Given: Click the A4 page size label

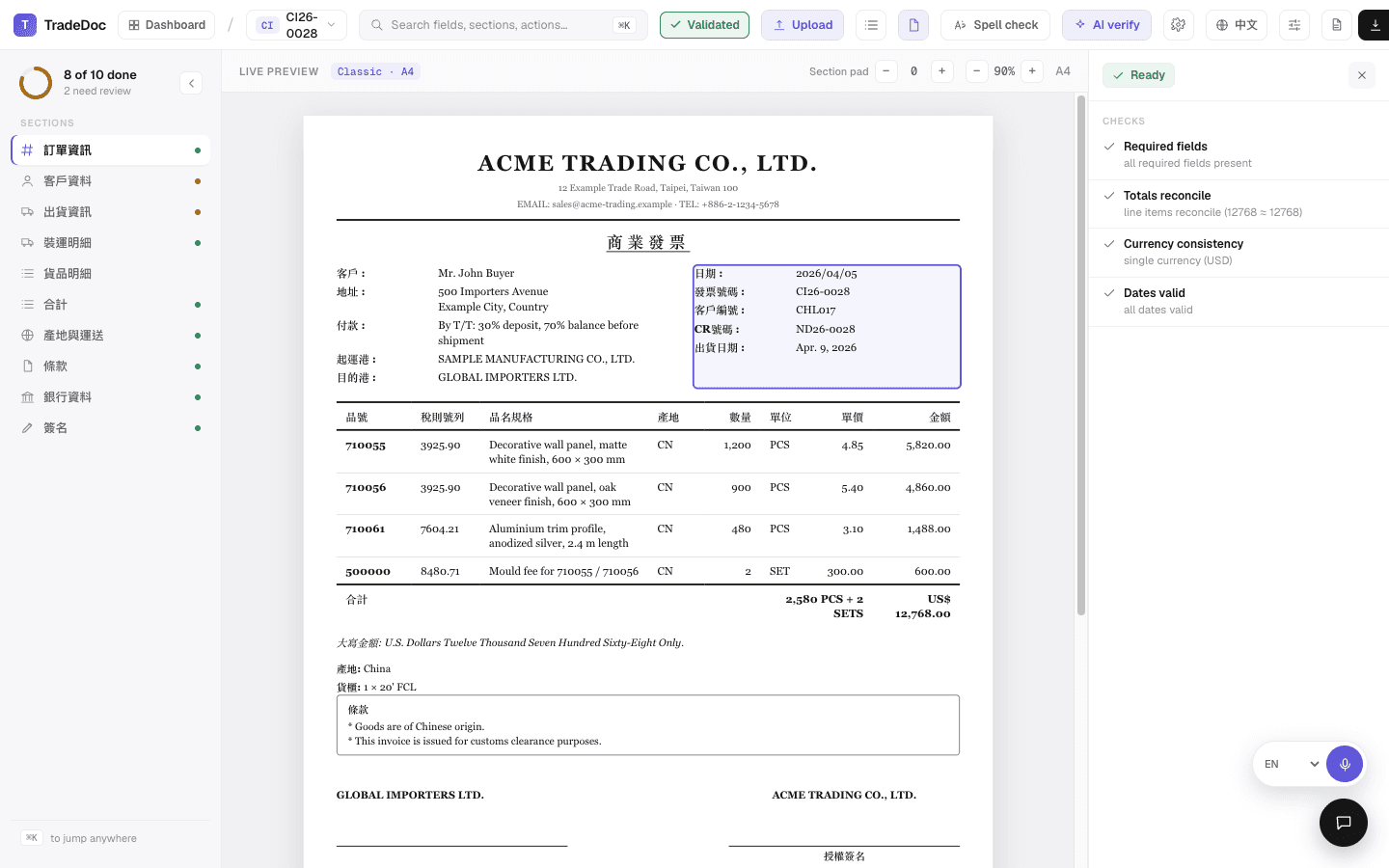Looking at the screenshot, I should coord(1063,71).
